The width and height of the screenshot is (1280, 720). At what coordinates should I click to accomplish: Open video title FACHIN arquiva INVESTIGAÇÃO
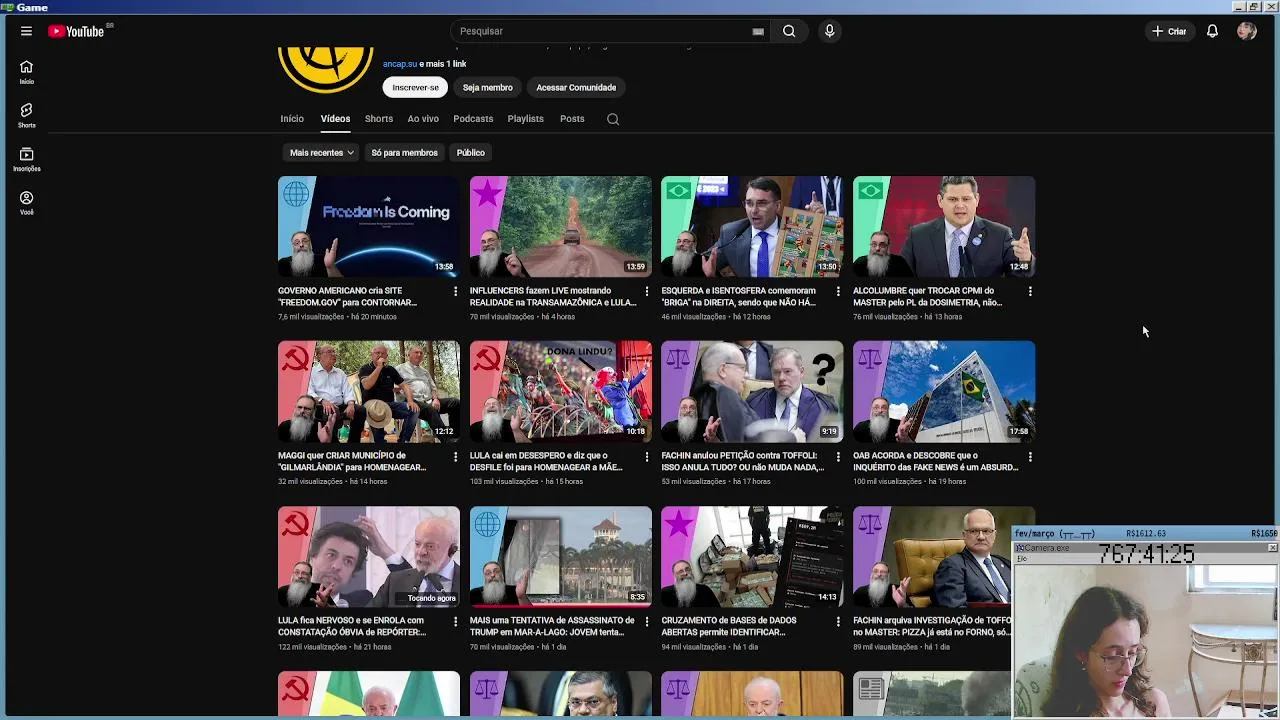coord(932,626)
